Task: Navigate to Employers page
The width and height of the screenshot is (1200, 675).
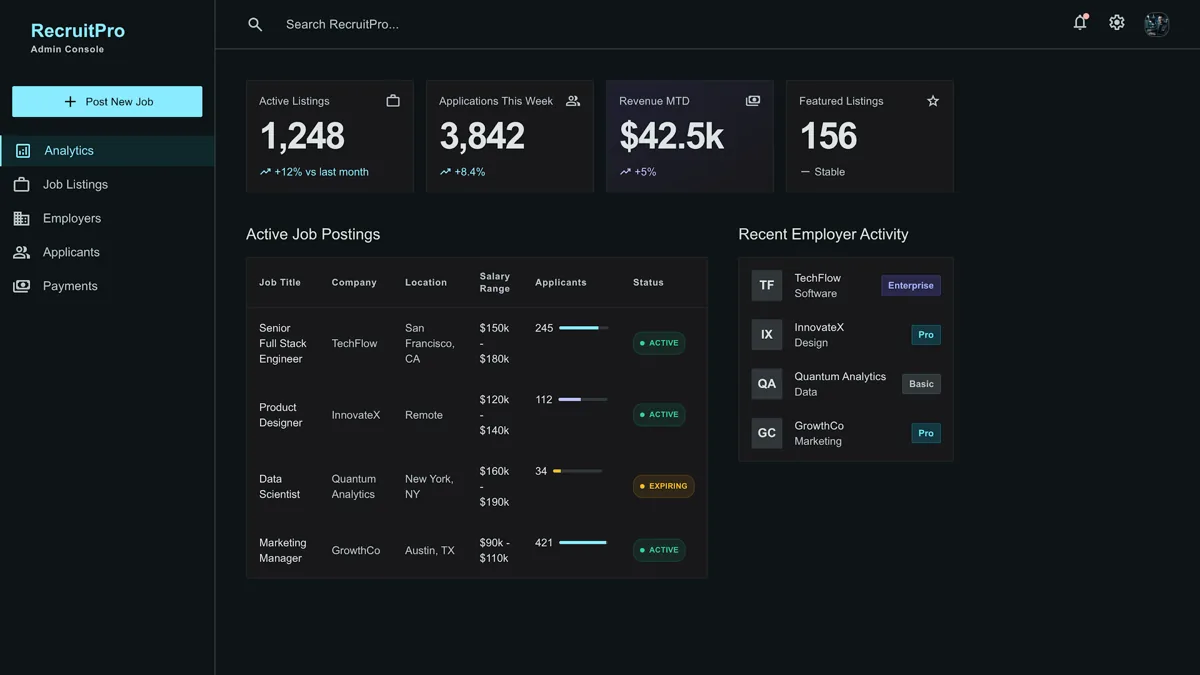Action: tap(107, 218)
